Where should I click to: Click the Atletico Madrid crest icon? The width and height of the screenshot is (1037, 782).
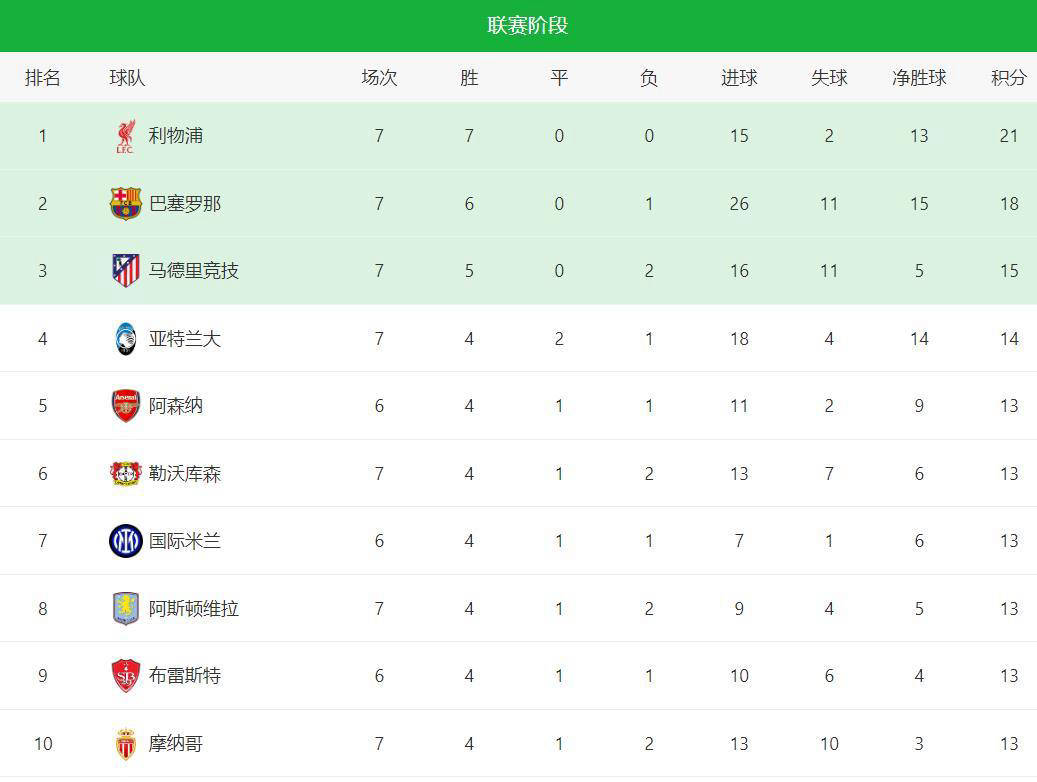[125, 271]
